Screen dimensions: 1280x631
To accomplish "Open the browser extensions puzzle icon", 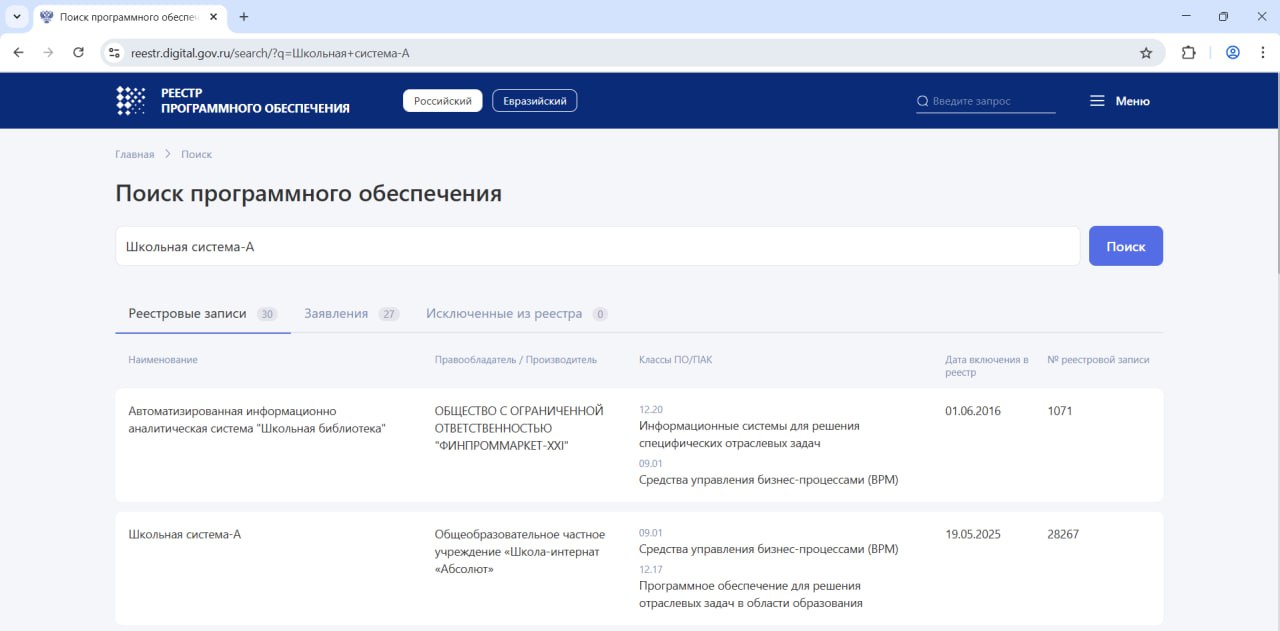I will [x=1188, y=53].
